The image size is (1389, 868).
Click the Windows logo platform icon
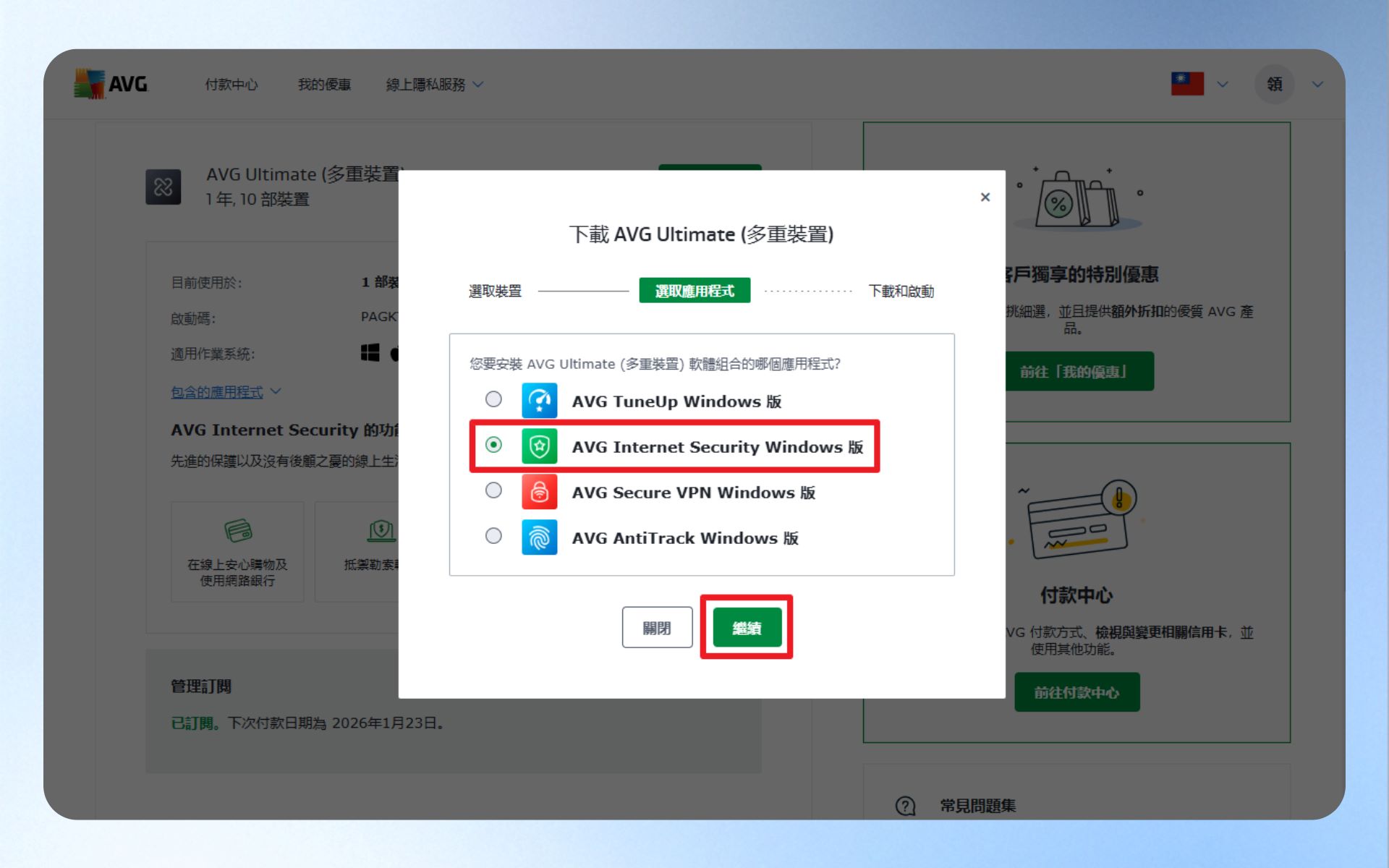(x=370, y=353)
